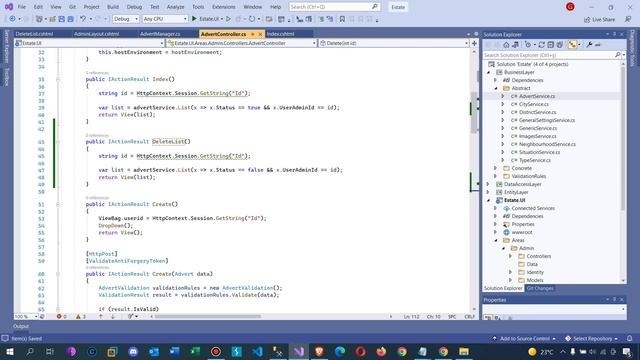Click Pending Changes Filter clock icon
This screenshot has height=360, width=640.
click(x=528, y=45)
